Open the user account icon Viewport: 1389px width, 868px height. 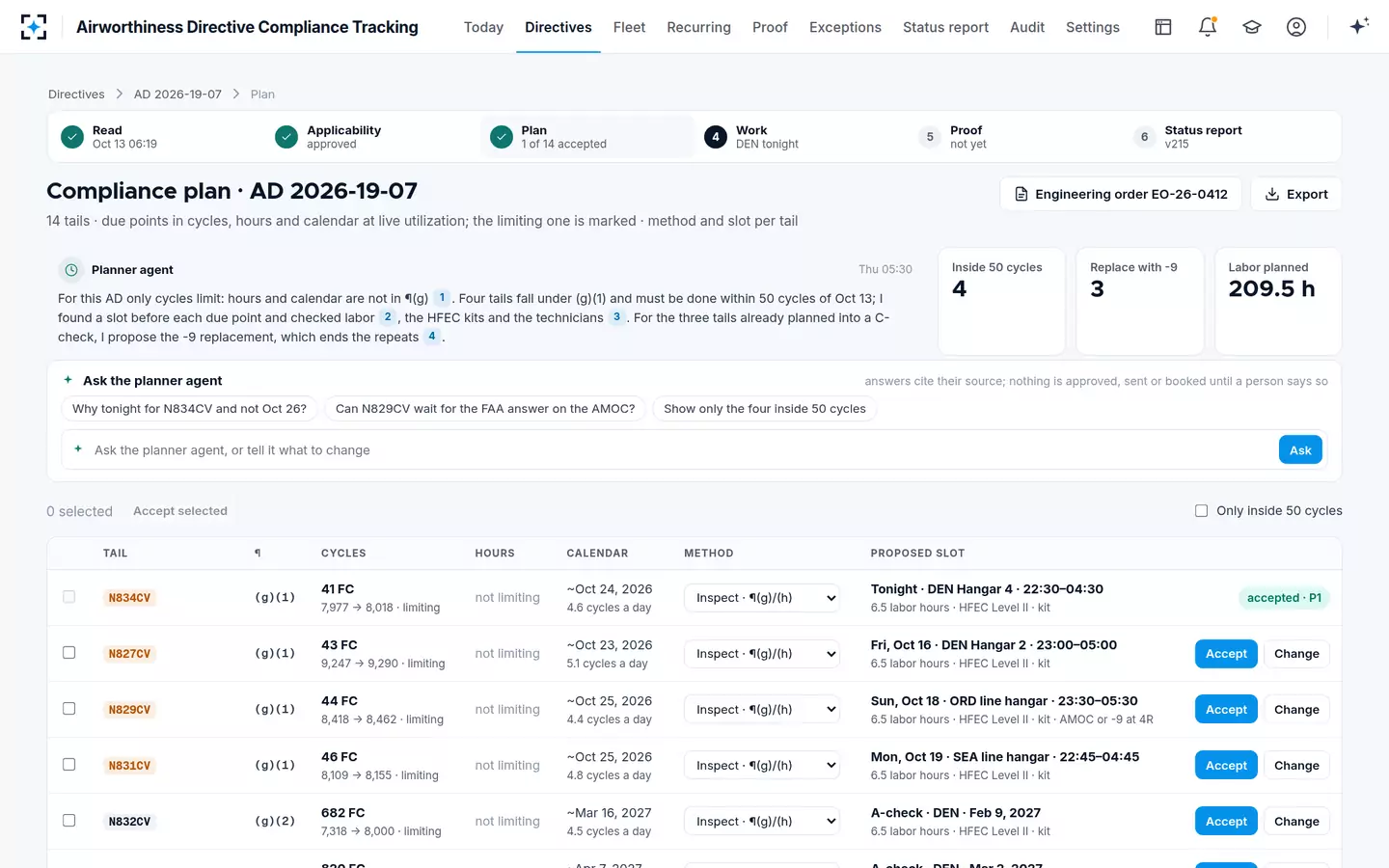1296,27
